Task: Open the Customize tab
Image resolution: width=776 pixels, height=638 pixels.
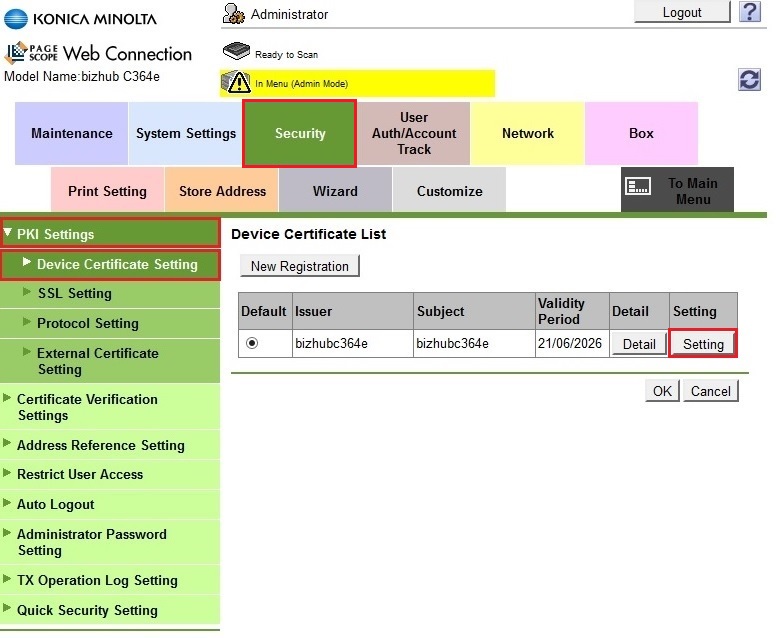Action: pyautogui.click(x=449, y=191)
